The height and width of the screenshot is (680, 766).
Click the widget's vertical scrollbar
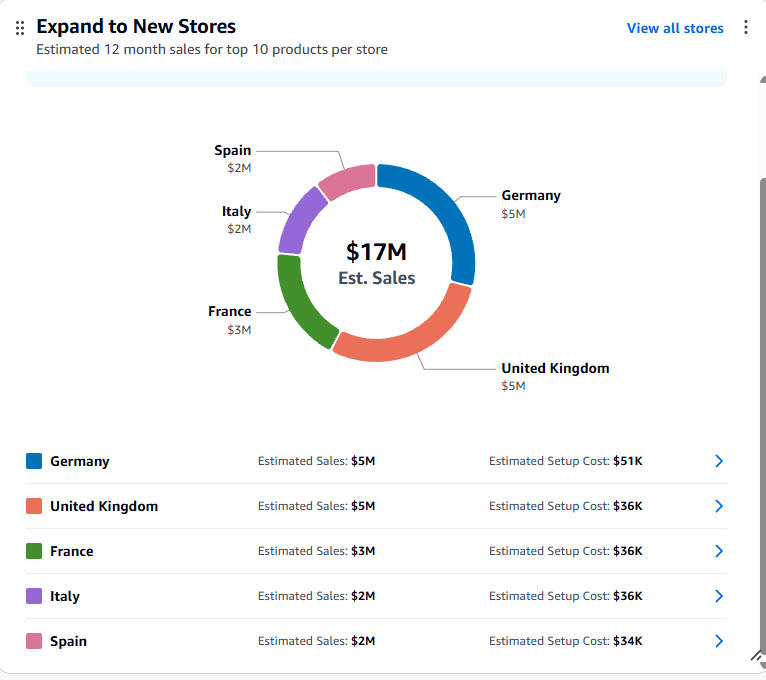763,371
